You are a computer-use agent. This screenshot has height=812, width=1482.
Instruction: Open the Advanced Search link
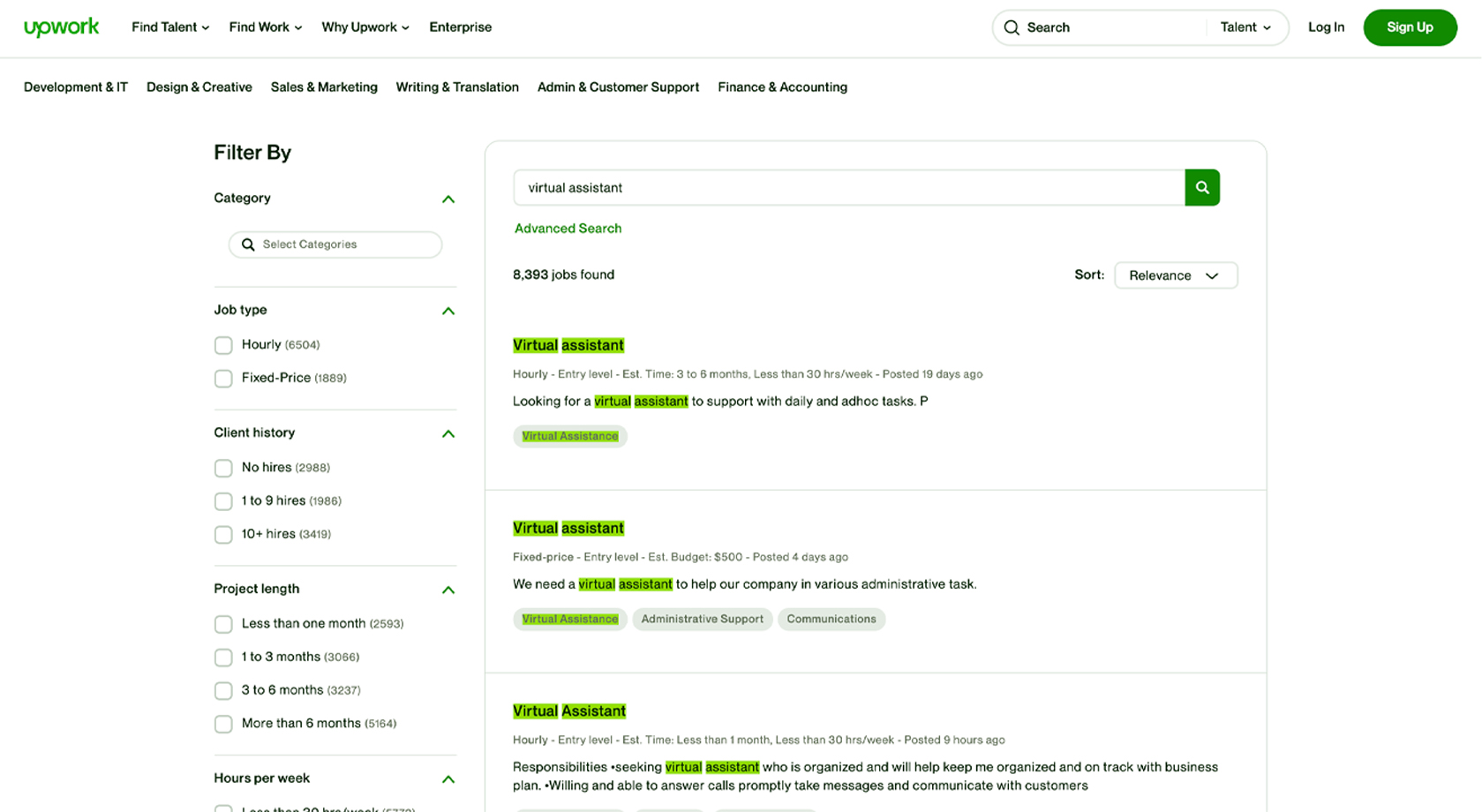(x=568, y=229)
